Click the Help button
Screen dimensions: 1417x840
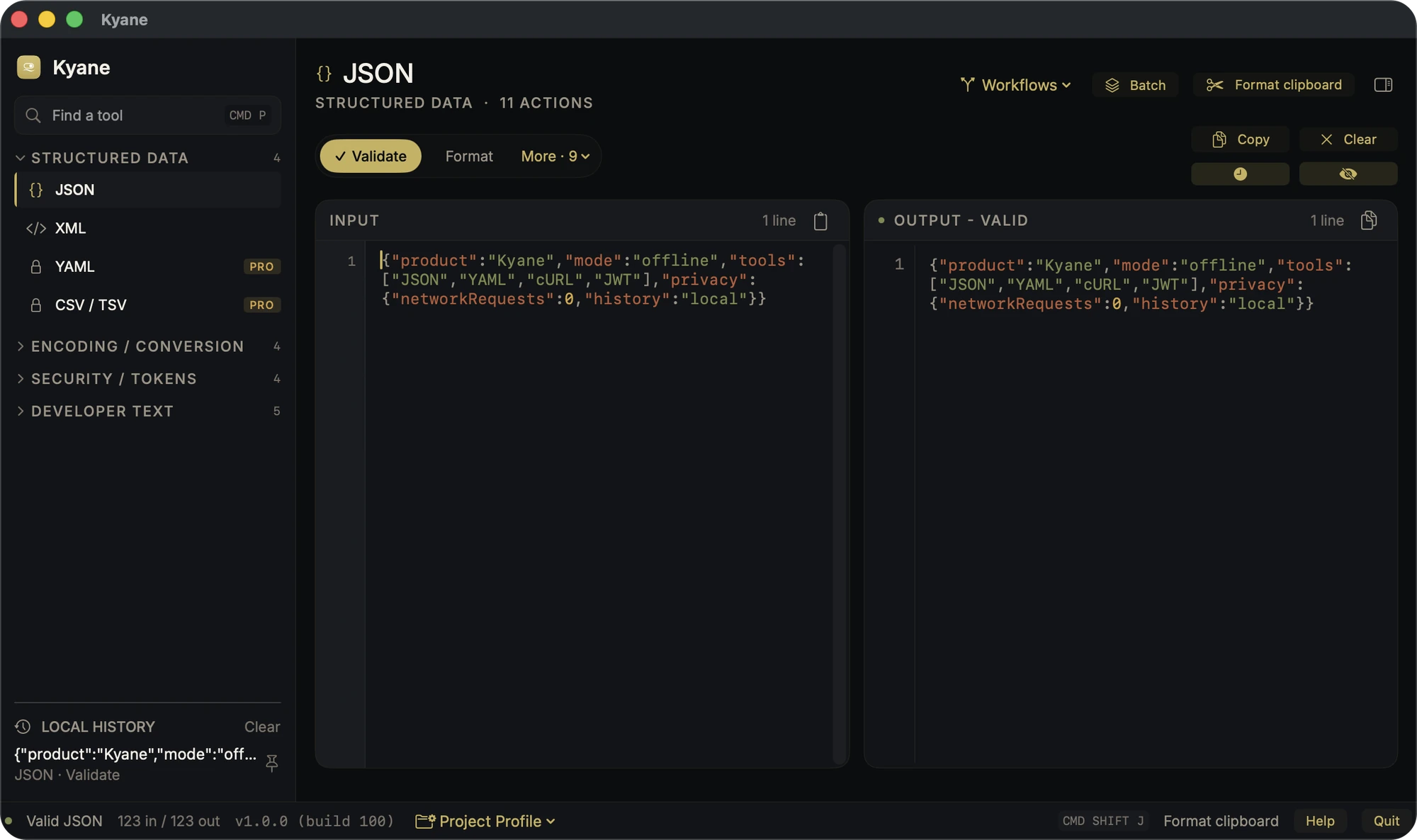point(1320,821)
